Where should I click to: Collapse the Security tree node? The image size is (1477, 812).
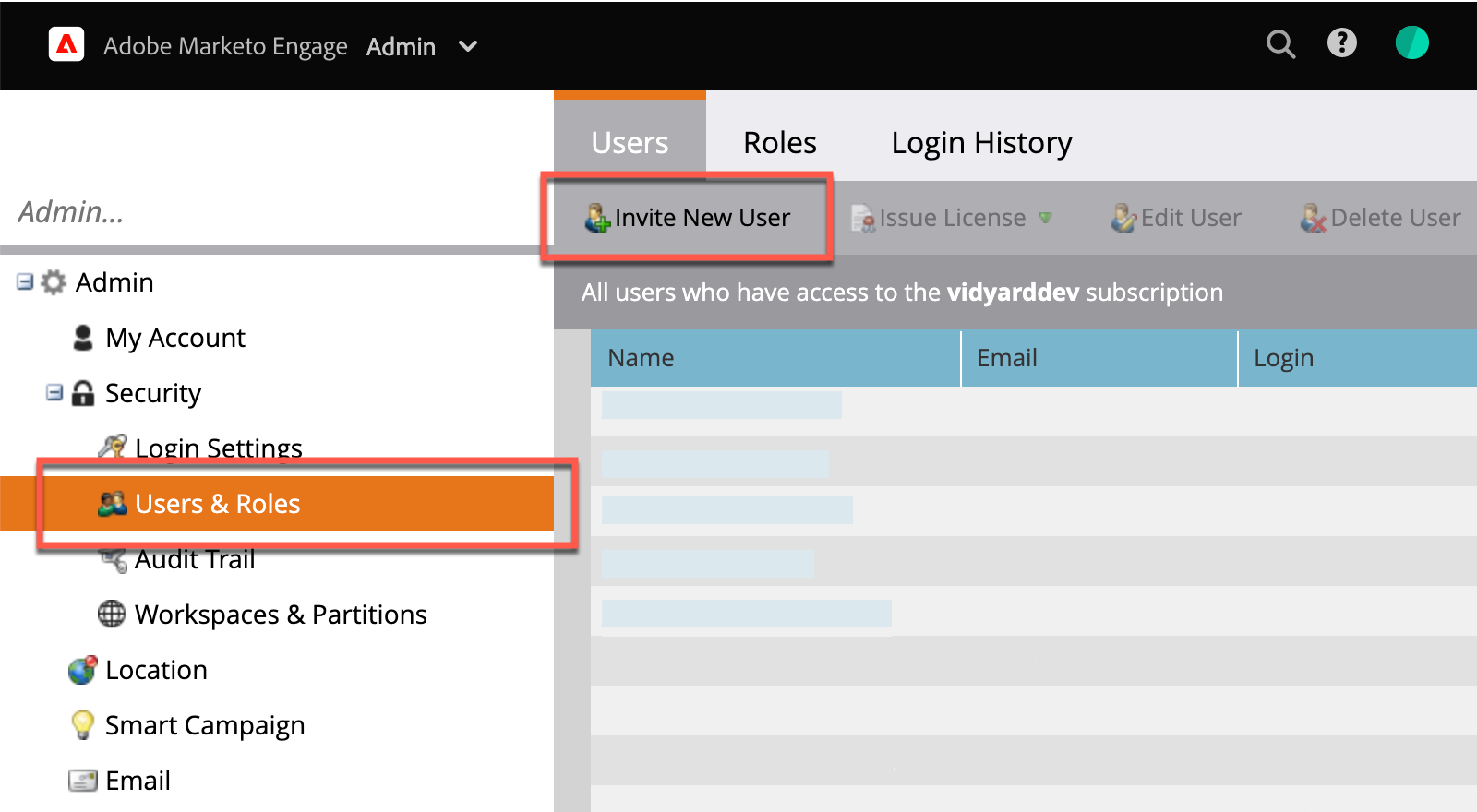coord(54,392)
